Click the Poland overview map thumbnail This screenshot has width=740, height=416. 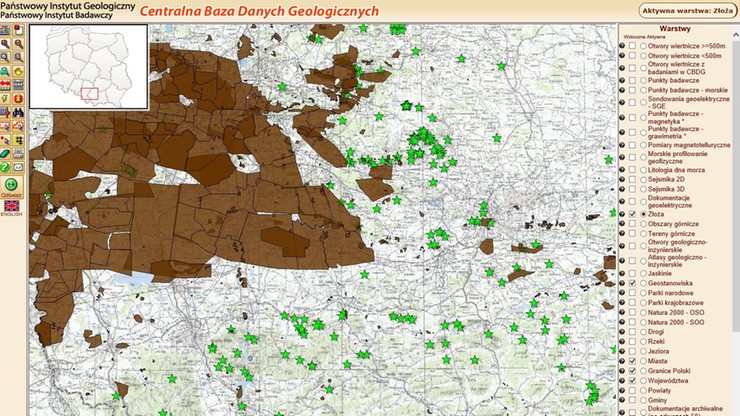tap(89, 67)
